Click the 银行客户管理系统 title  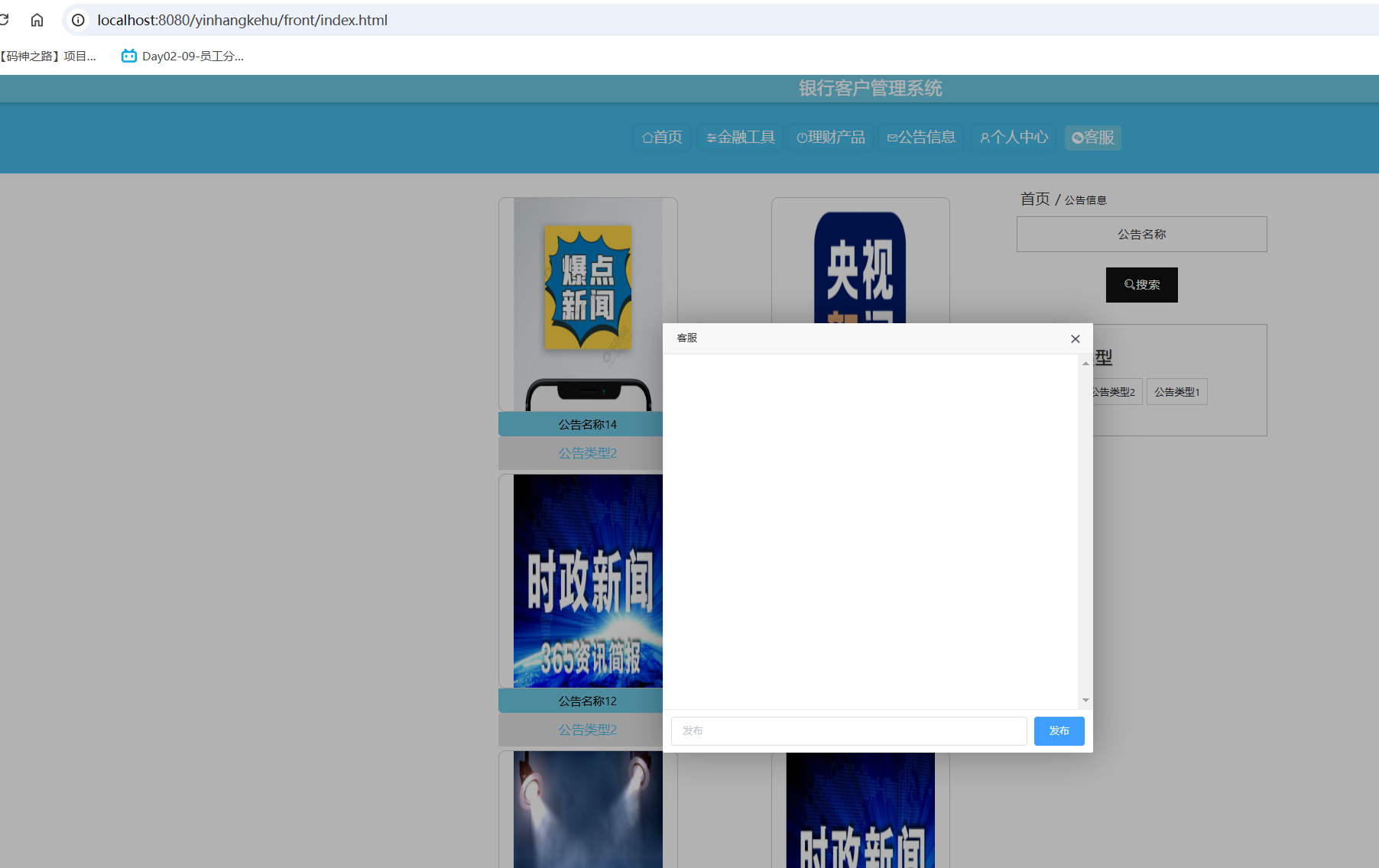[870, 89]
